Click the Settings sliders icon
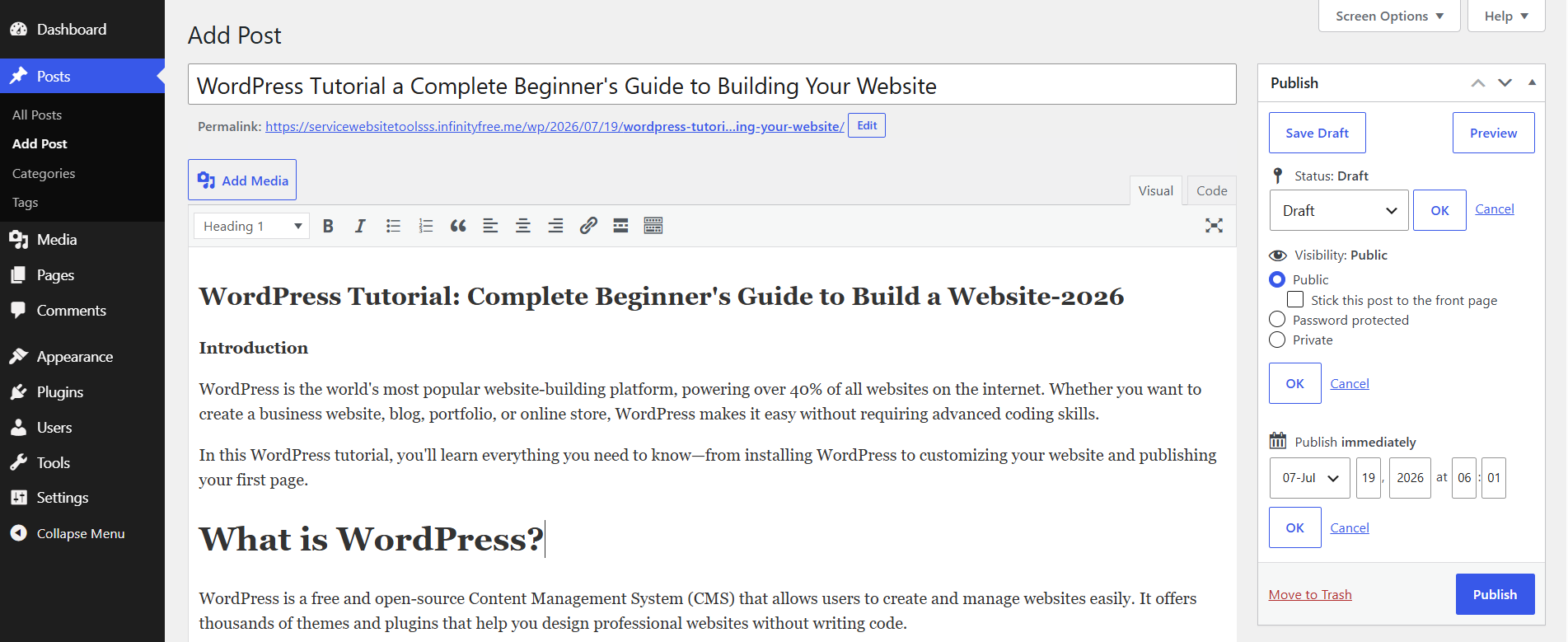 click(x=18, y=498)
